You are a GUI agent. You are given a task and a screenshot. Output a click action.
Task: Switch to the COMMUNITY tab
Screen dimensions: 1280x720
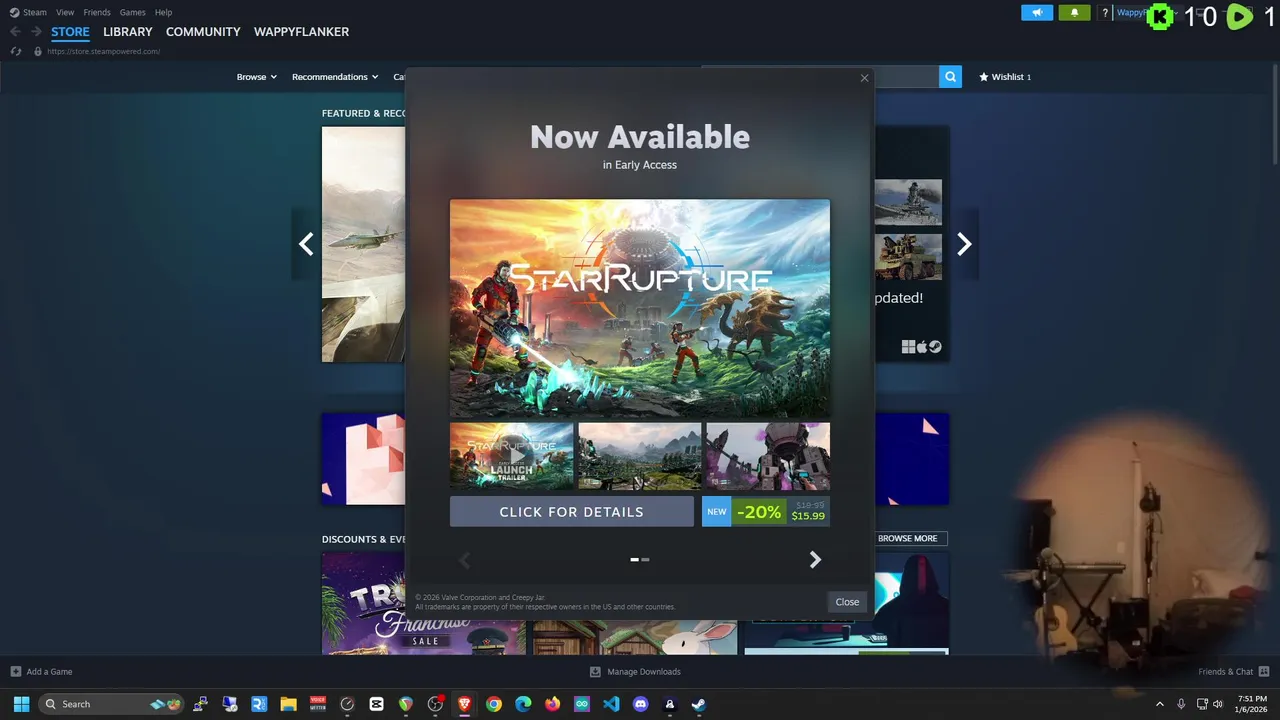click(203, 32)
